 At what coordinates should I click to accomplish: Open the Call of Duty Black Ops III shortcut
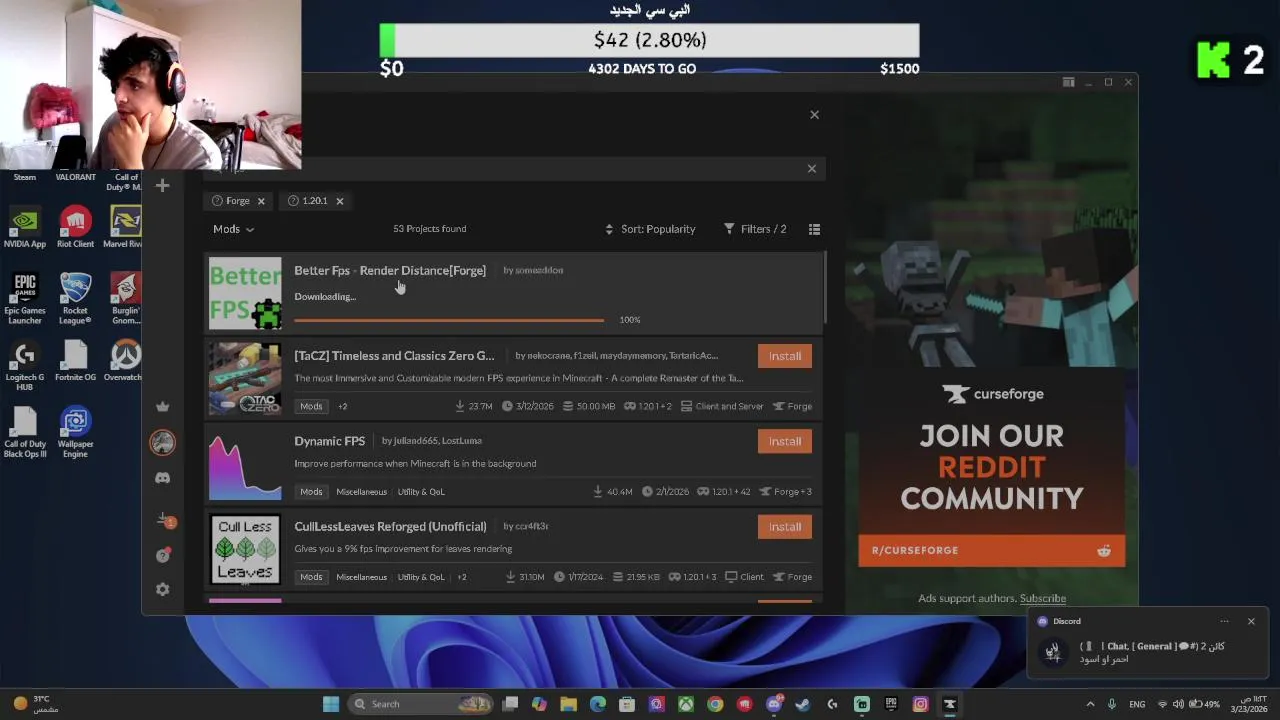click(x=24, y=432)
